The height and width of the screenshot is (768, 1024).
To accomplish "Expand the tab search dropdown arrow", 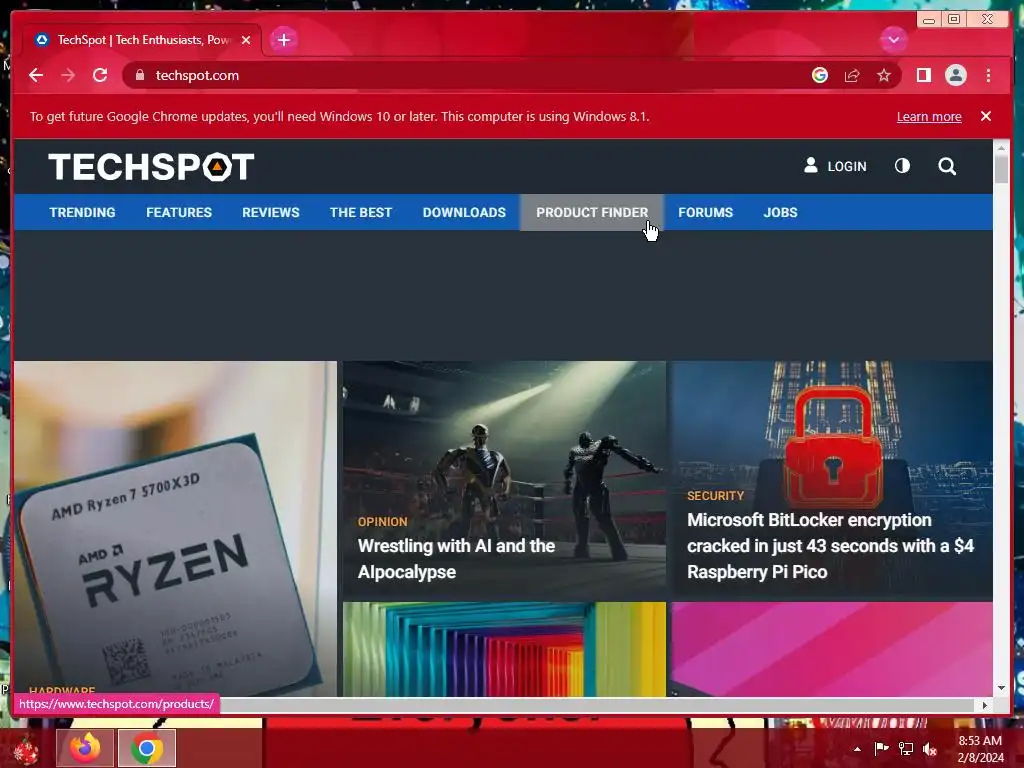I will tap(893, 40).
